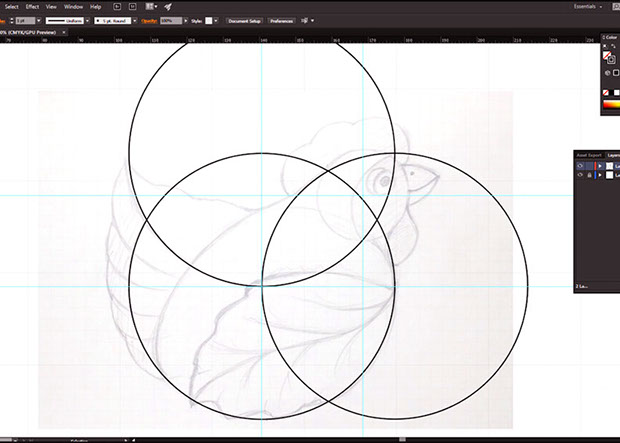Click the Document Setup button

coord(244,20)
